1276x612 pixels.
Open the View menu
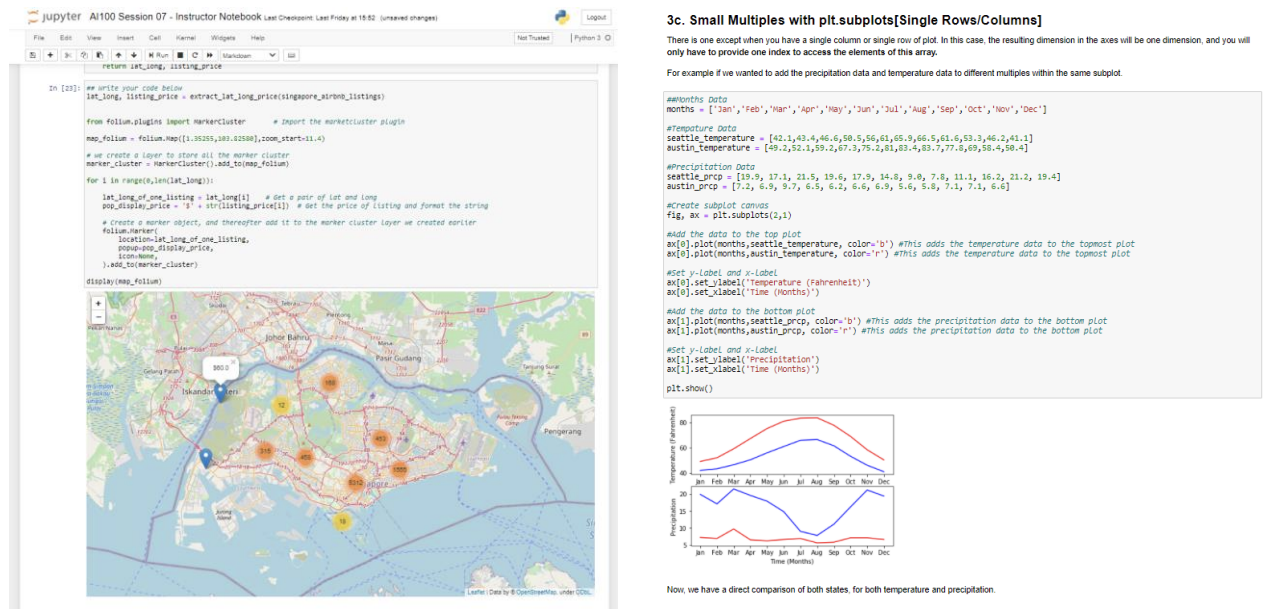(94, 37)
